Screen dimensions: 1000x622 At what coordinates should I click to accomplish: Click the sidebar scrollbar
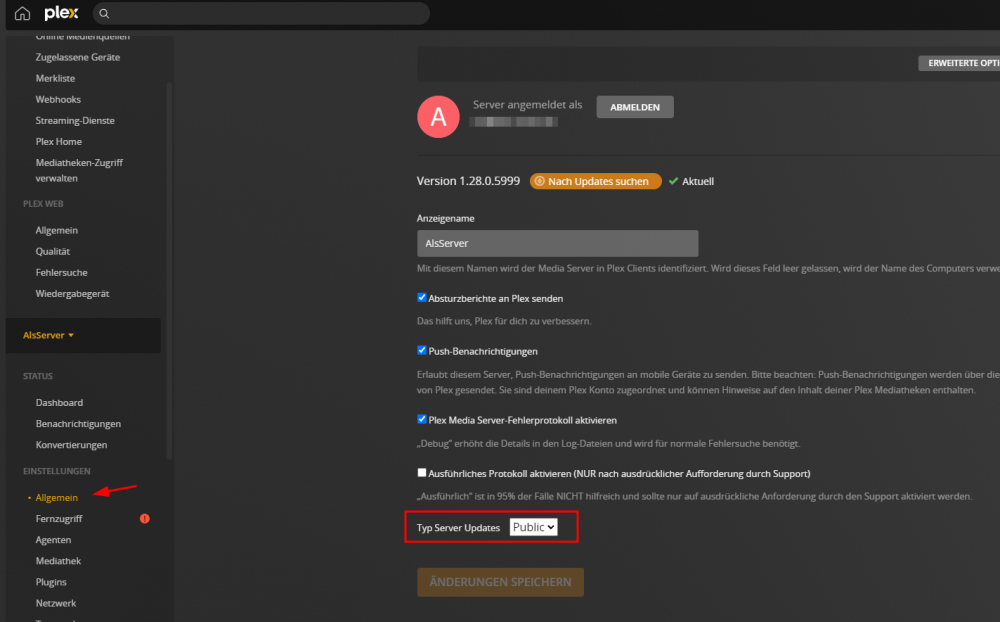pyautogui.click(x=169, y=270)
